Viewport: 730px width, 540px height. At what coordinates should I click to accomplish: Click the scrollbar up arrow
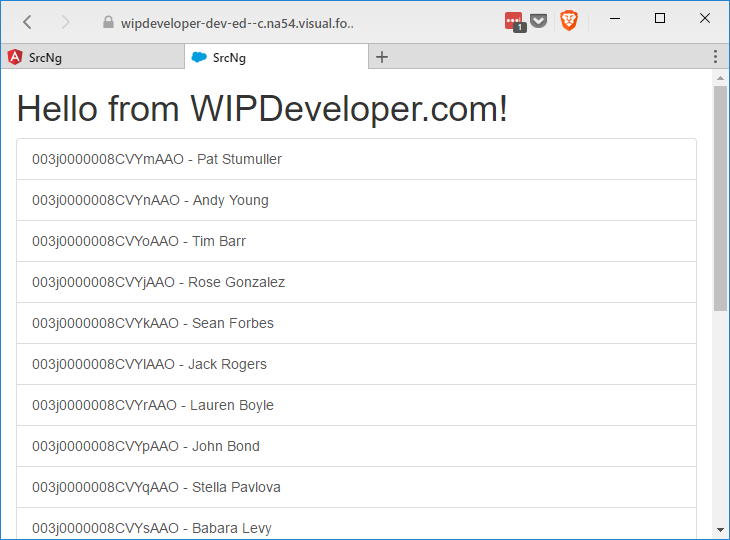[x=721, y=78]
